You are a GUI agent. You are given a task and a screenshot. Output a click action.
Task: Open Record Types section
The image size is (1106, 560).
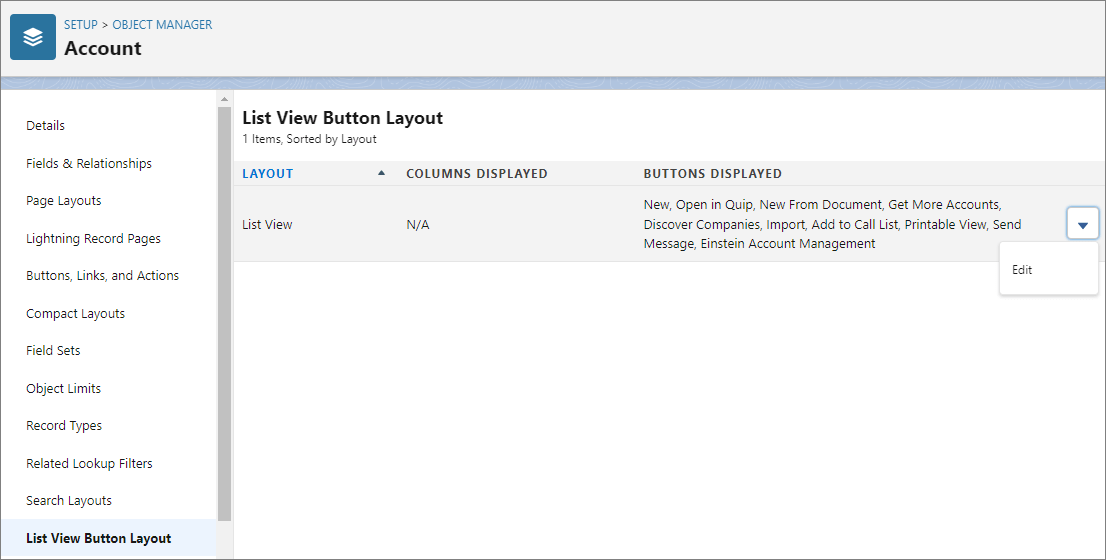pyautogui.click(x=63, y=426)
